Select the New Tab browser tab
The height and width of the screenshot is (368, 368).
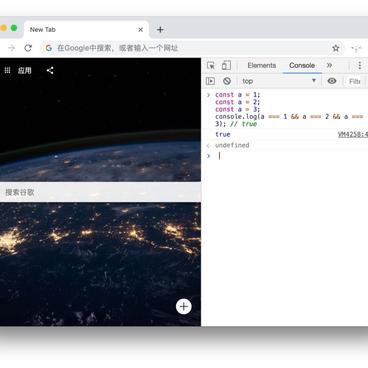[x=86, y=29]
